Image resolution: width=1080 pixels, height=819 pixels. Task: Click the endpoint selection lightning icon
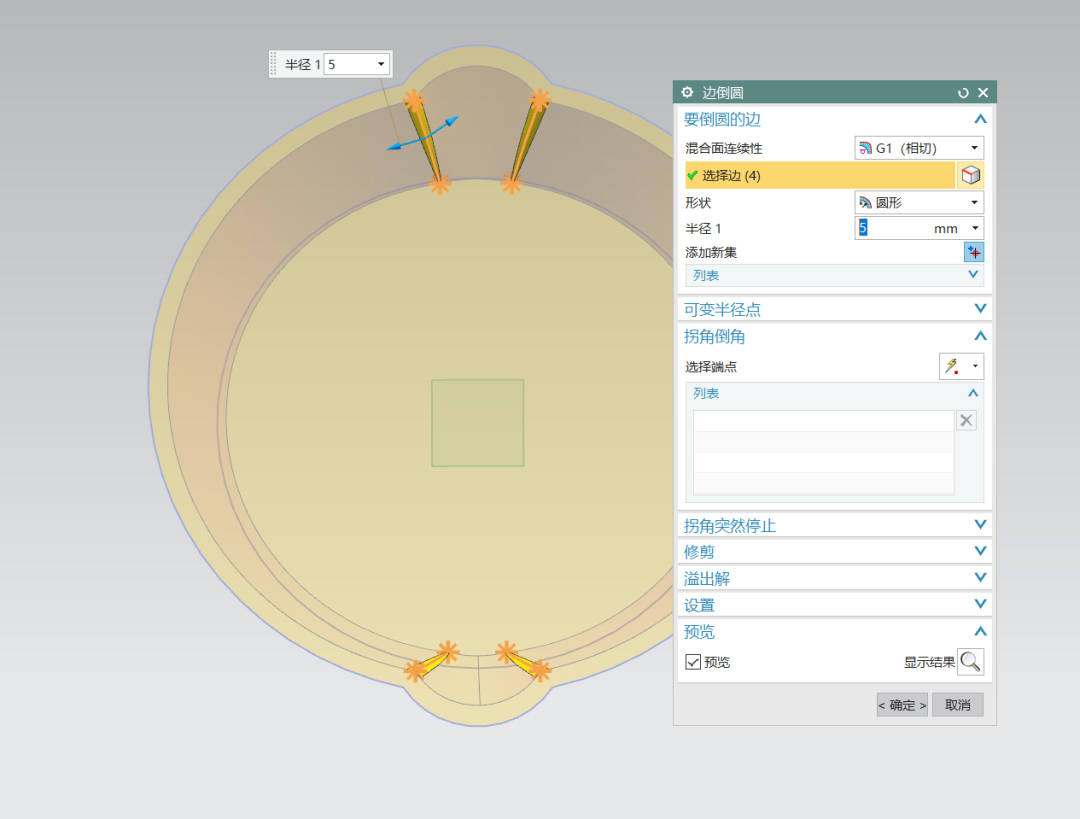point(953,367)
